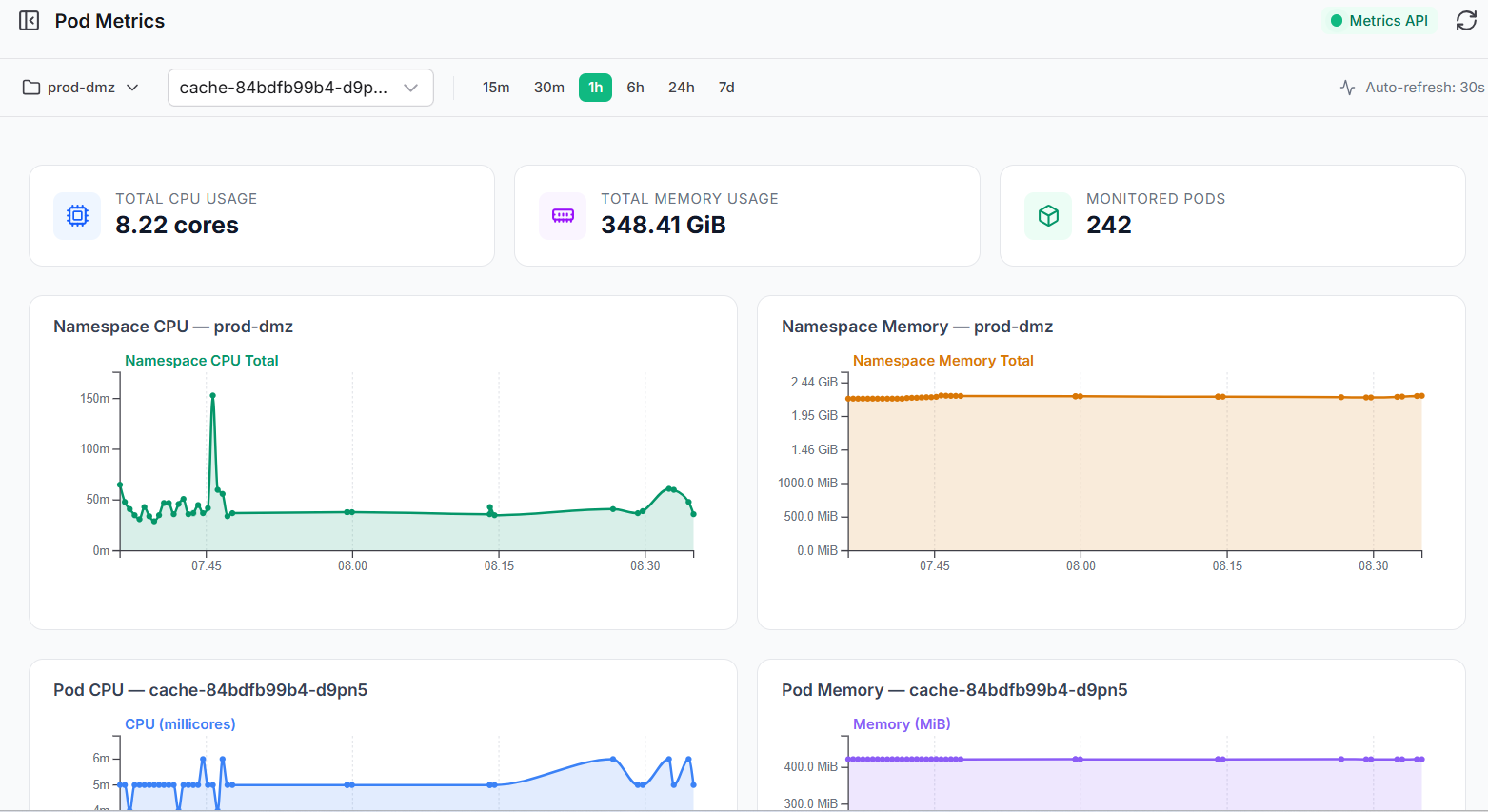
Task: Click the 242 monitored pods value
Action: point(1109,225)
